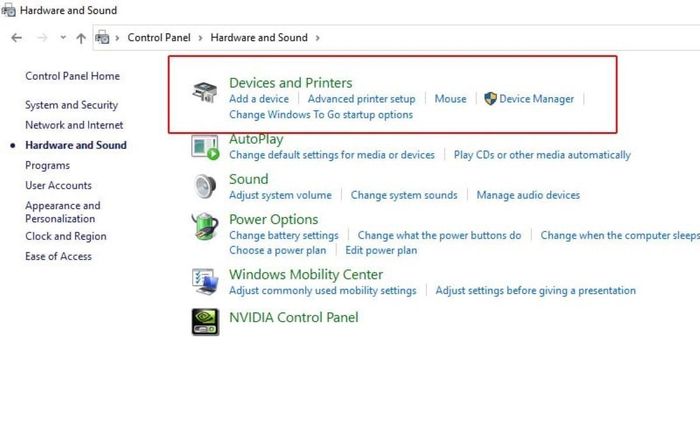
Task: Open Programs category in sidebar
Action: point(47,166)
